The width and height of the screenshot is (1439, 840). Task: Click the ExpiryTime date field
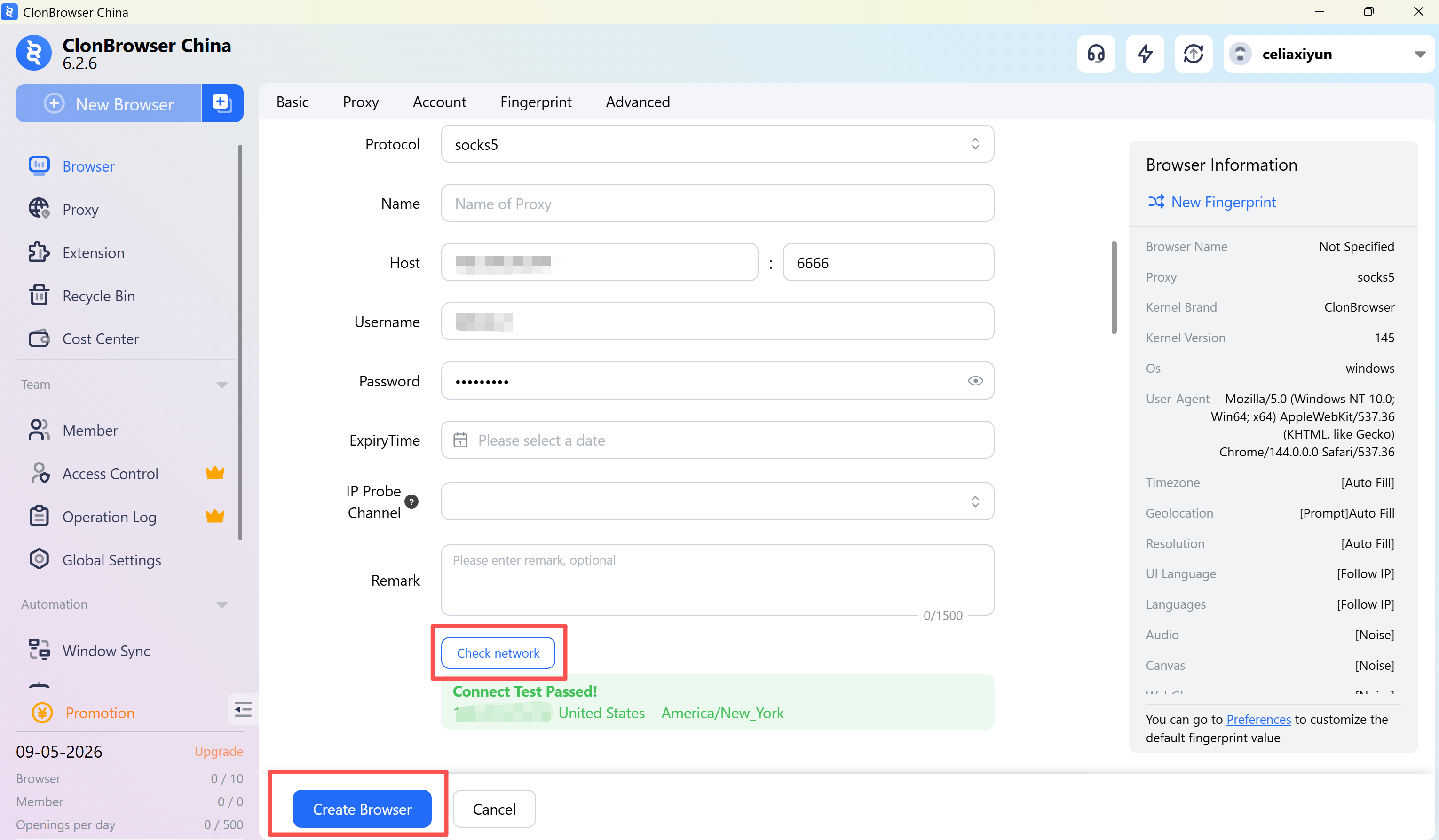pos(717,440)
